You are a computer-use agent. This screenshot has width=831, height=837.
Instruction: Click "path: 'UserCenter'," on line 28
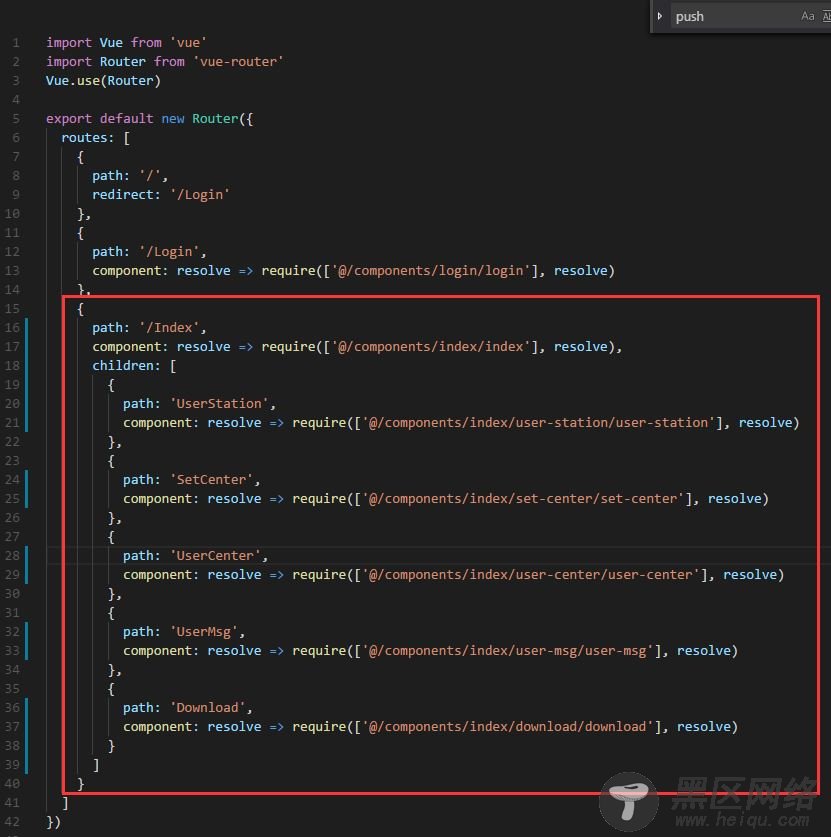(x=195, y=556)
